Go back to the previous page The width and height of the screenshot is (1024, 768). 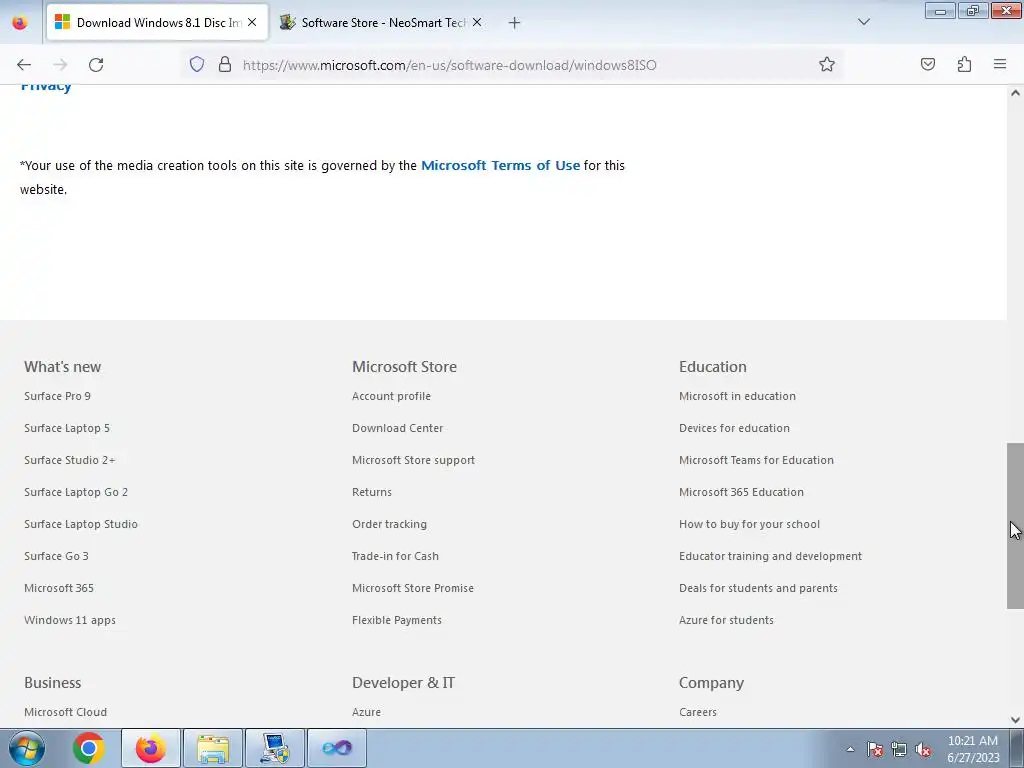click(24, 65)
